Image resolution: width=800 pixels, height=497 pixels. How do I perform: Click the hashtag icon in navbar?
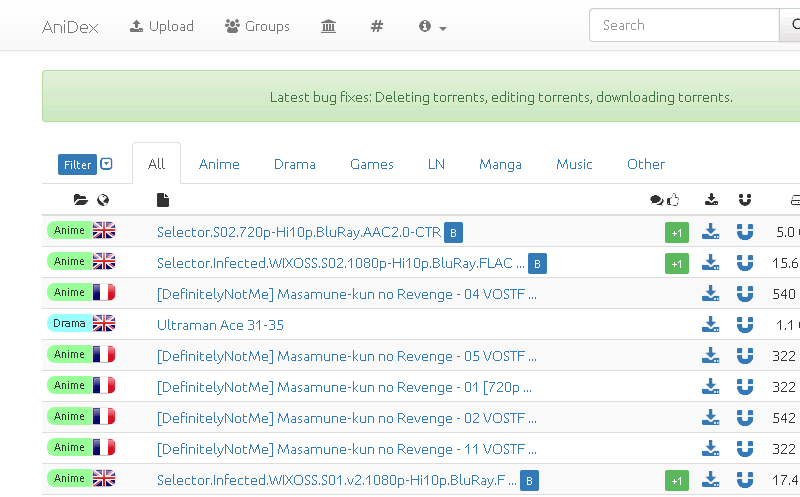(377, 26)
